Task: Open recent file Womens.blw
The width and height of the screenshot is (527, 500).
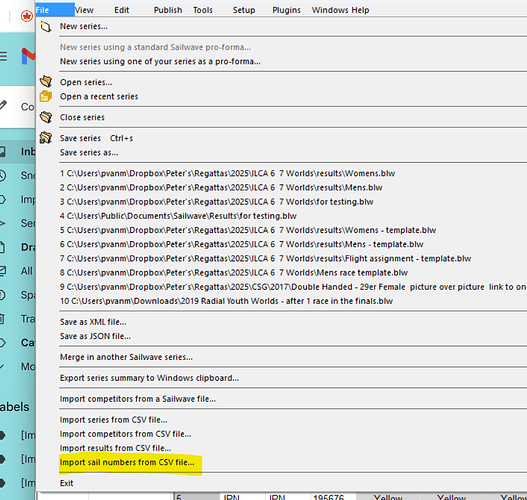Action: [227, 173]
